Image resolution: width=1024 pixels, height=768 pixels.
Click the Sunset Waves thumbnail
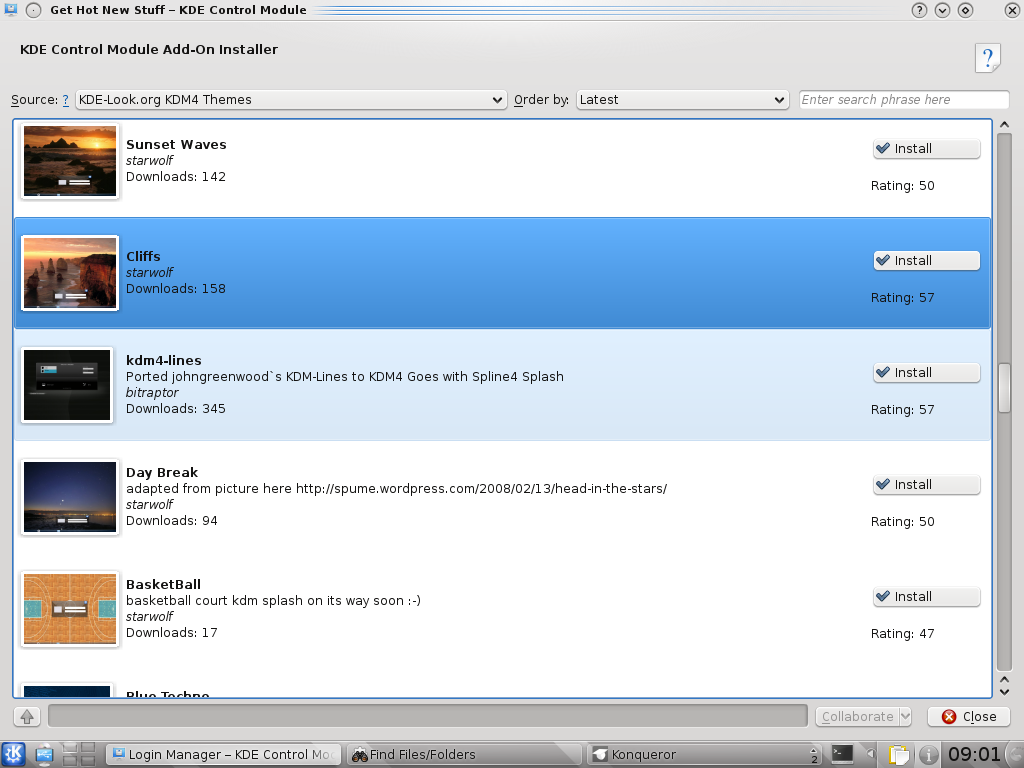(70, 161)
